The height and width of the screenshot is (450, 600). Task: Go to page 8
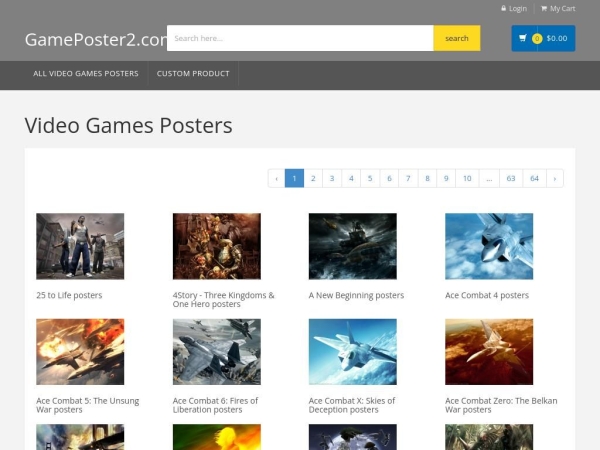click(427, 178)
